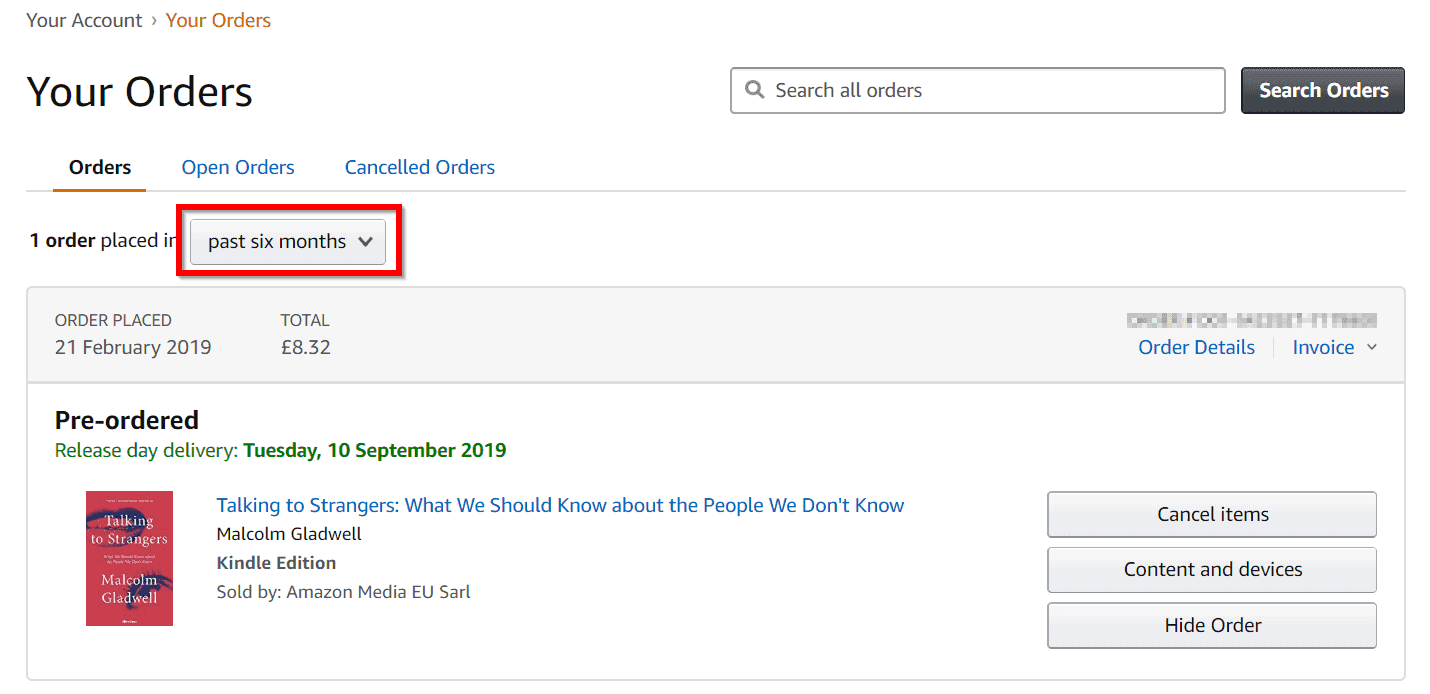Click the Content and devices button
1430x694 pixels.
click(1211, 569)
